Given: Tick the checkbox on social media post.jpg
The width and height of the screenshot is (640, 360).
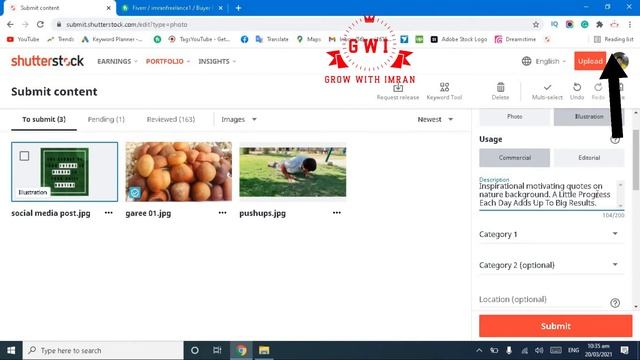Looking at the screenshot, I should click(x=24, y=156).
